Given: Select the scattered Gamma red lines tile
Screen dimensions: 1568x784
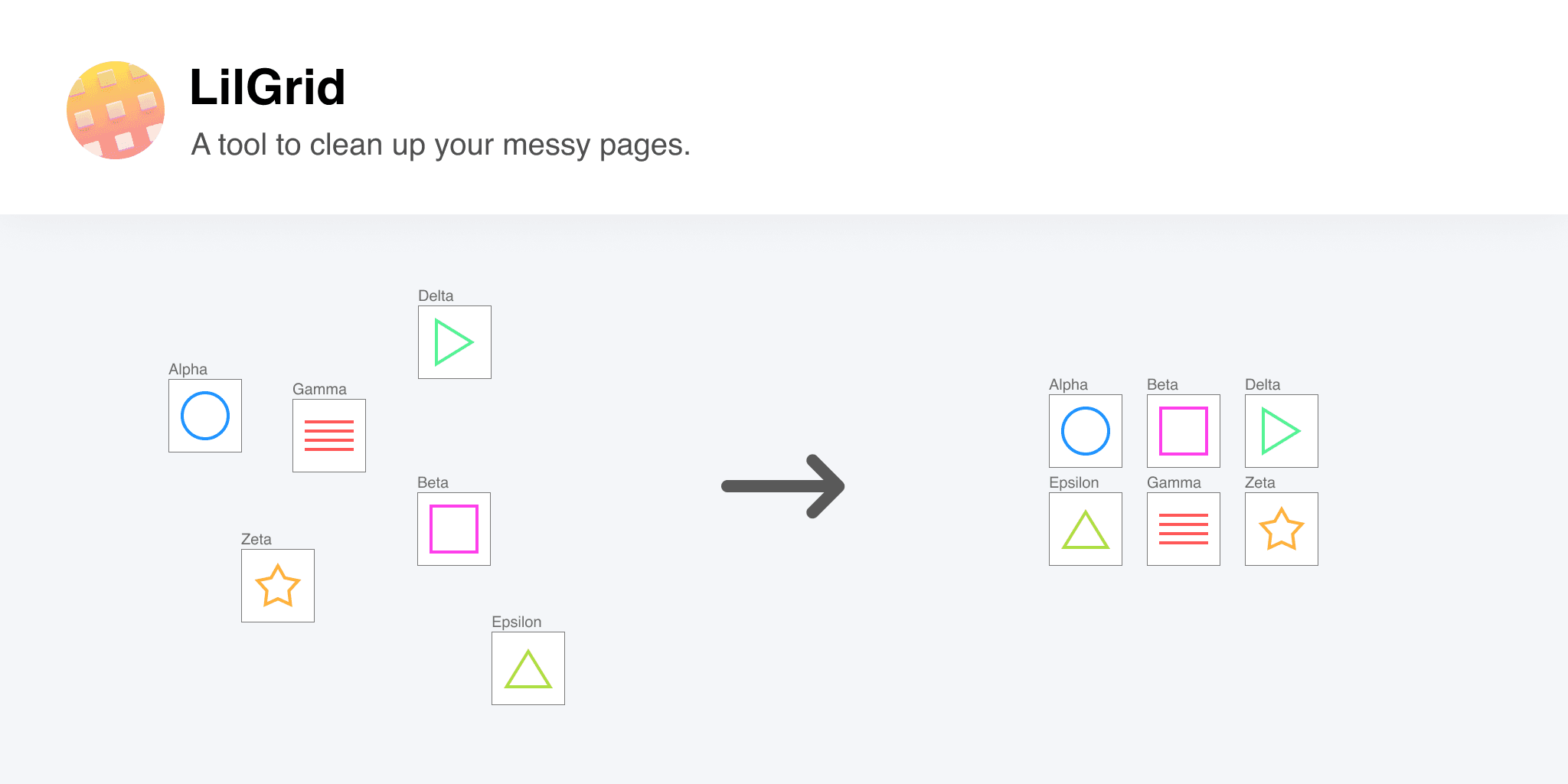Looking at the screenshot, I should pos(329,436).
